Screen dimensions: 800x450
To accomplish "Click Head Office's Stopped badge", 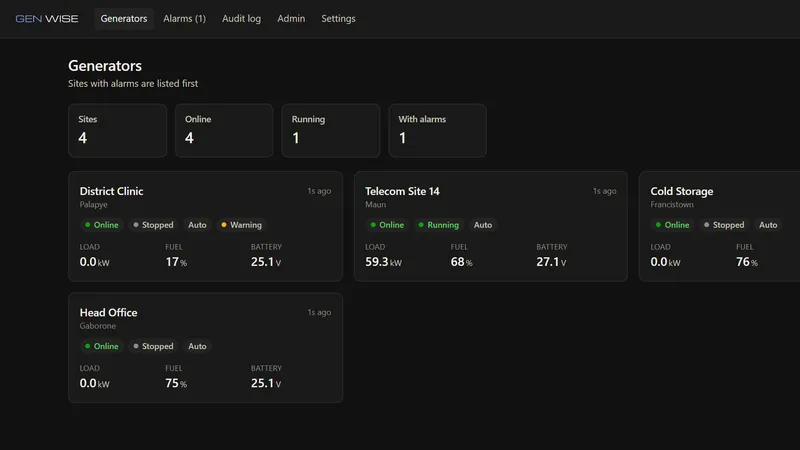I will tap(153, 346).
